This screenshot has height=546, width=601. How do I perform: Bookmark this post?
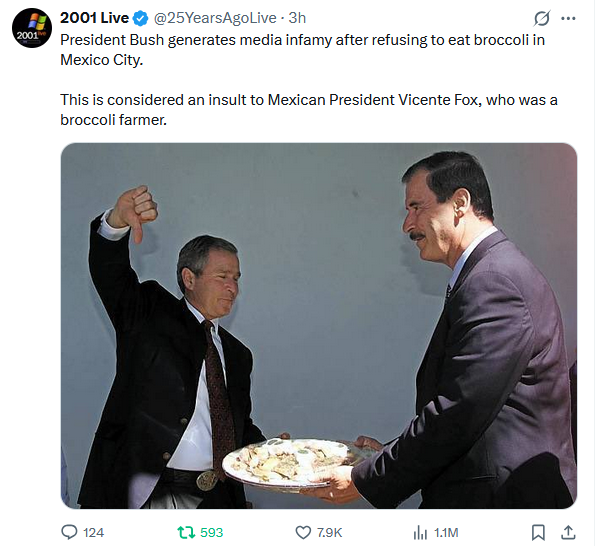(x=538, y=532)
